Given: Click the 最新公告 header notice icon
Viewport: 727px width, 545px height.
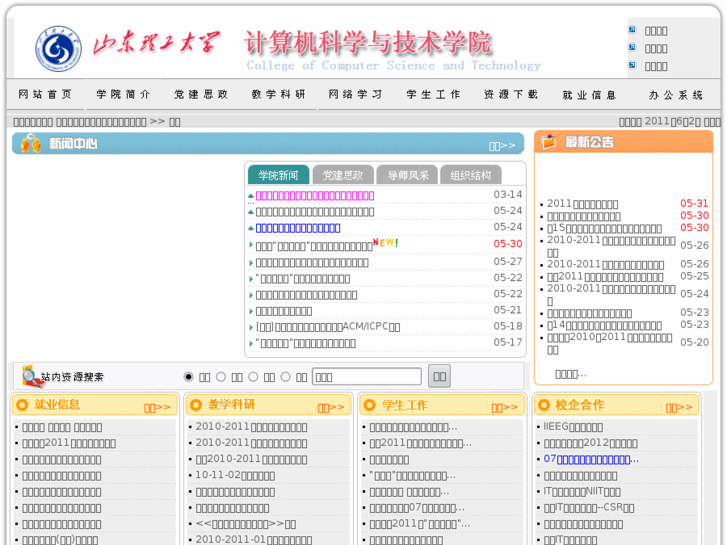Looking at the screenshot, I should point(549,141).
